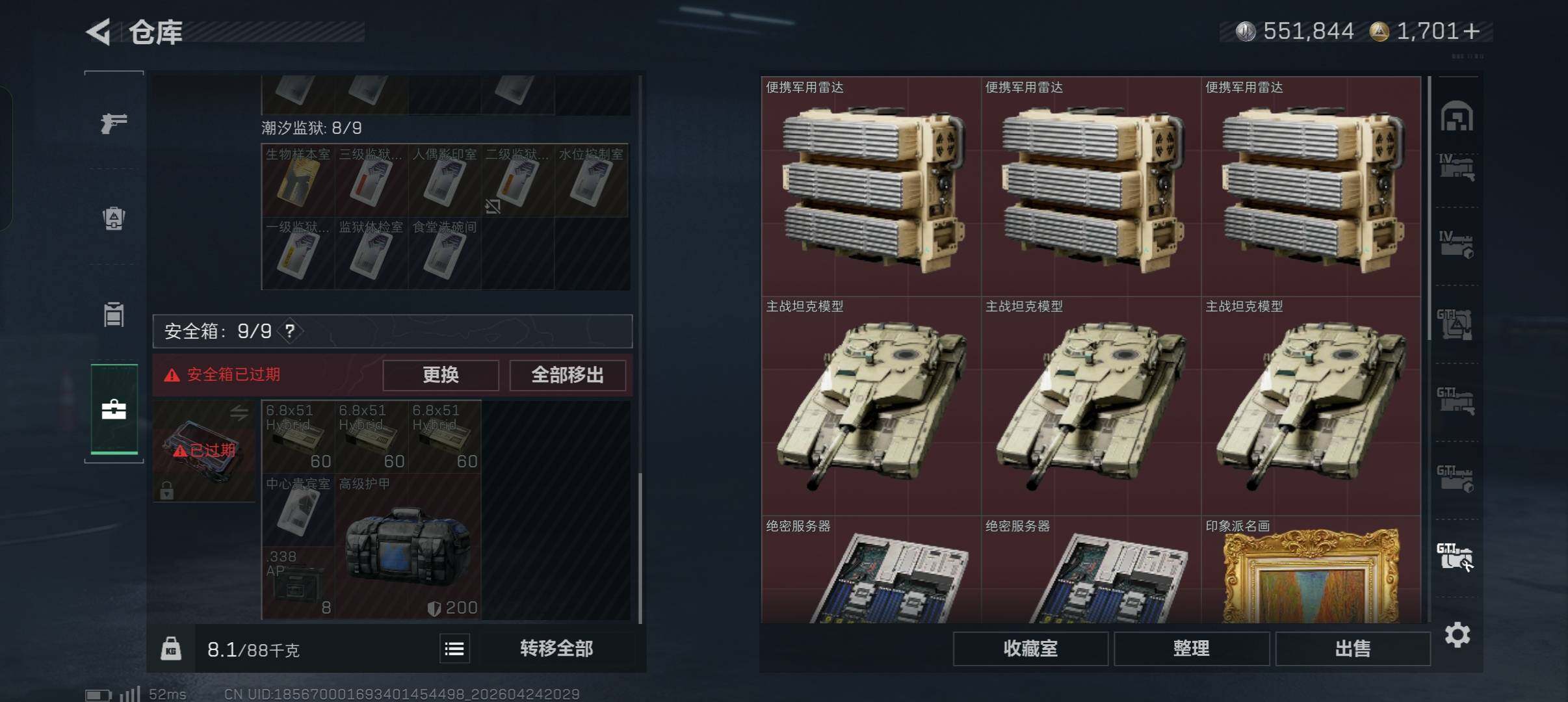The width and height of the screenshot is (1568, 702).
Task: Select the backpack tab in left sidebar
Action: (114, 218)
